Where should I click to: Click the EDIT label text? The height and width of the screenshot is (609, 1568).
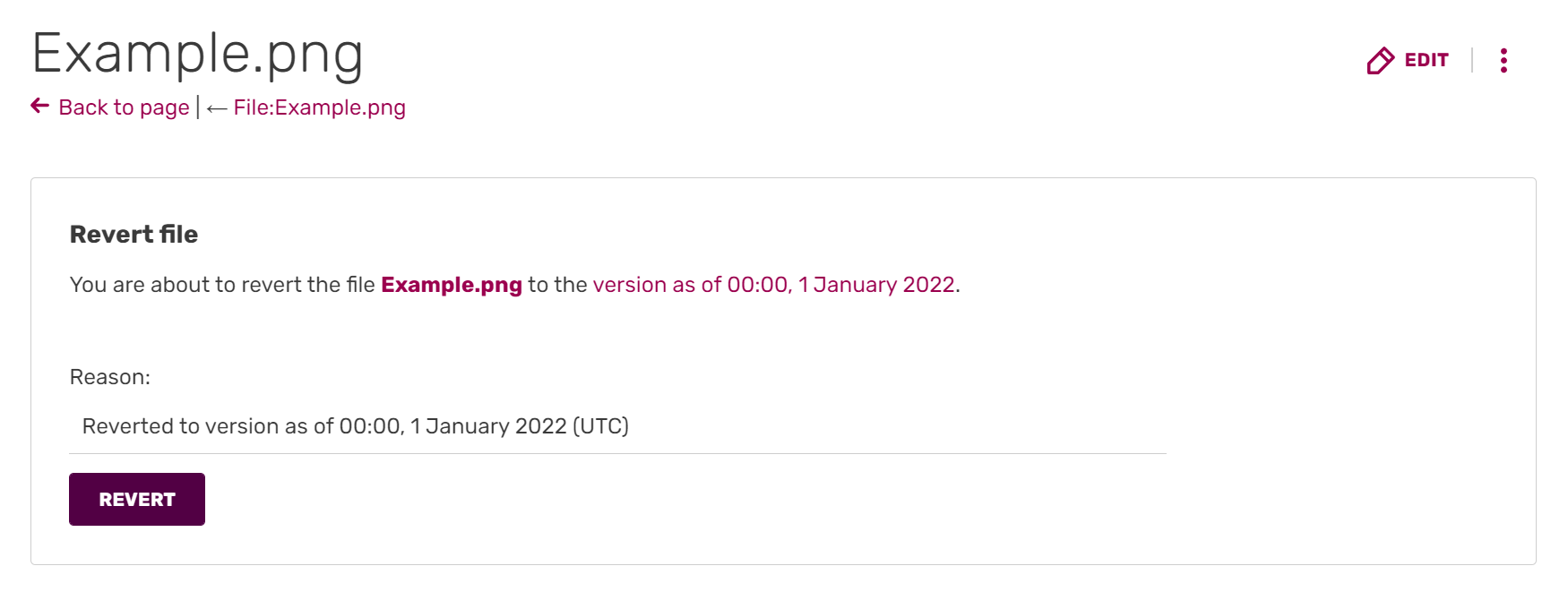click(x=1426, y=61)
